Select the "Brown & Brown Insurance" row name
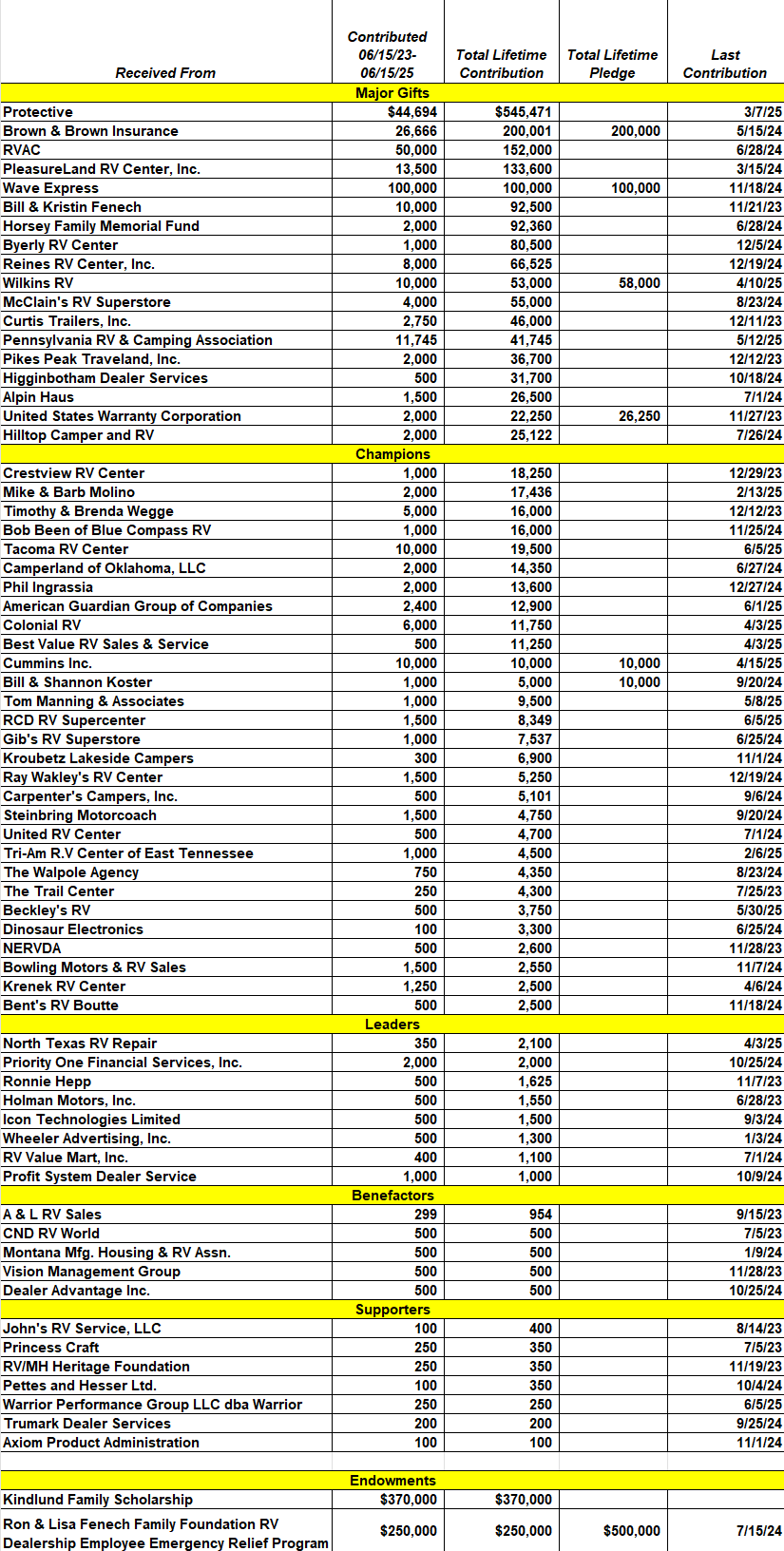 tap(90, 131)
